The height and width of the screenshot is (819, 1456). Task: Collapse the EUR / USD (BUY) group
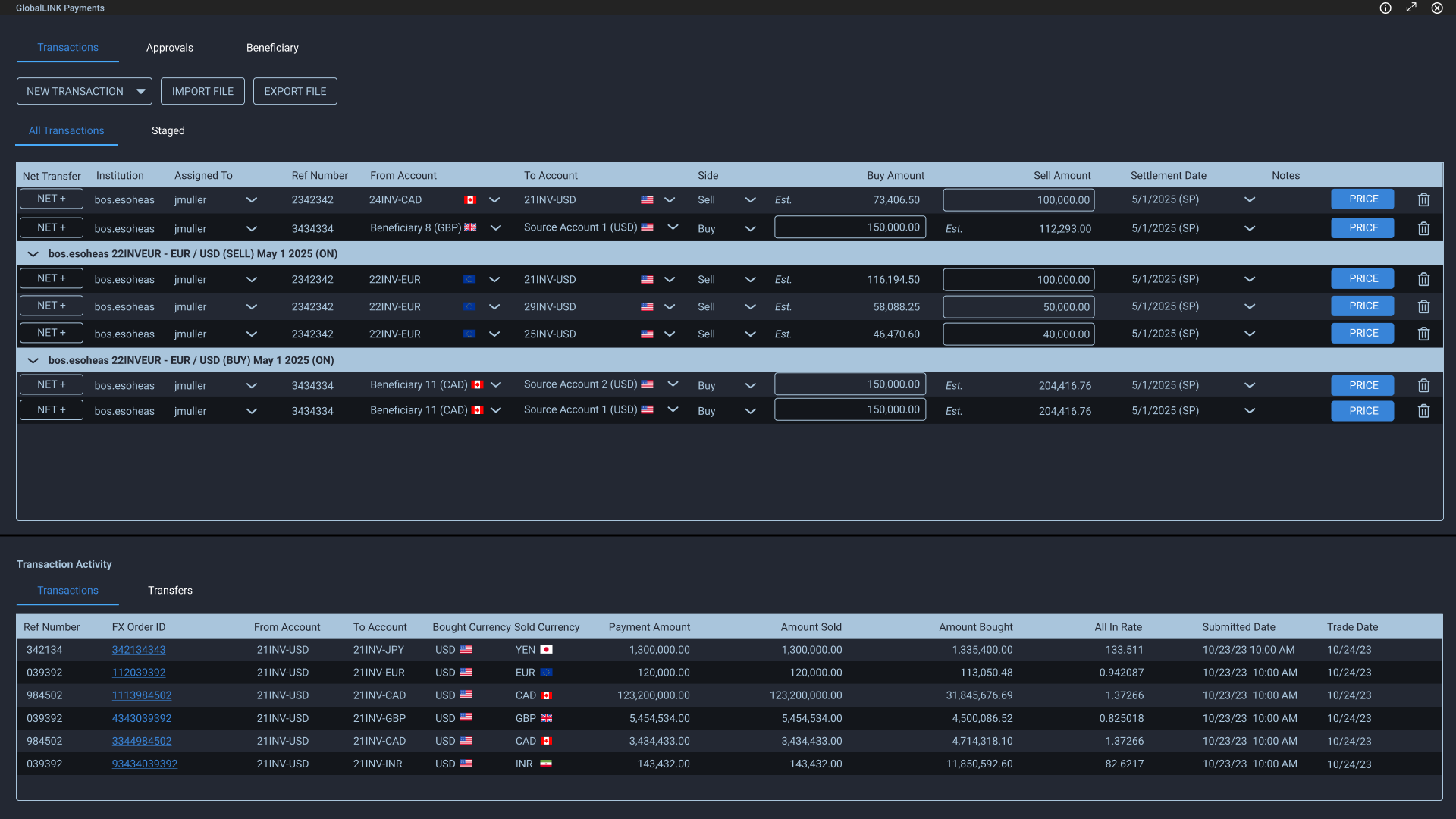[x=33, y=361]
